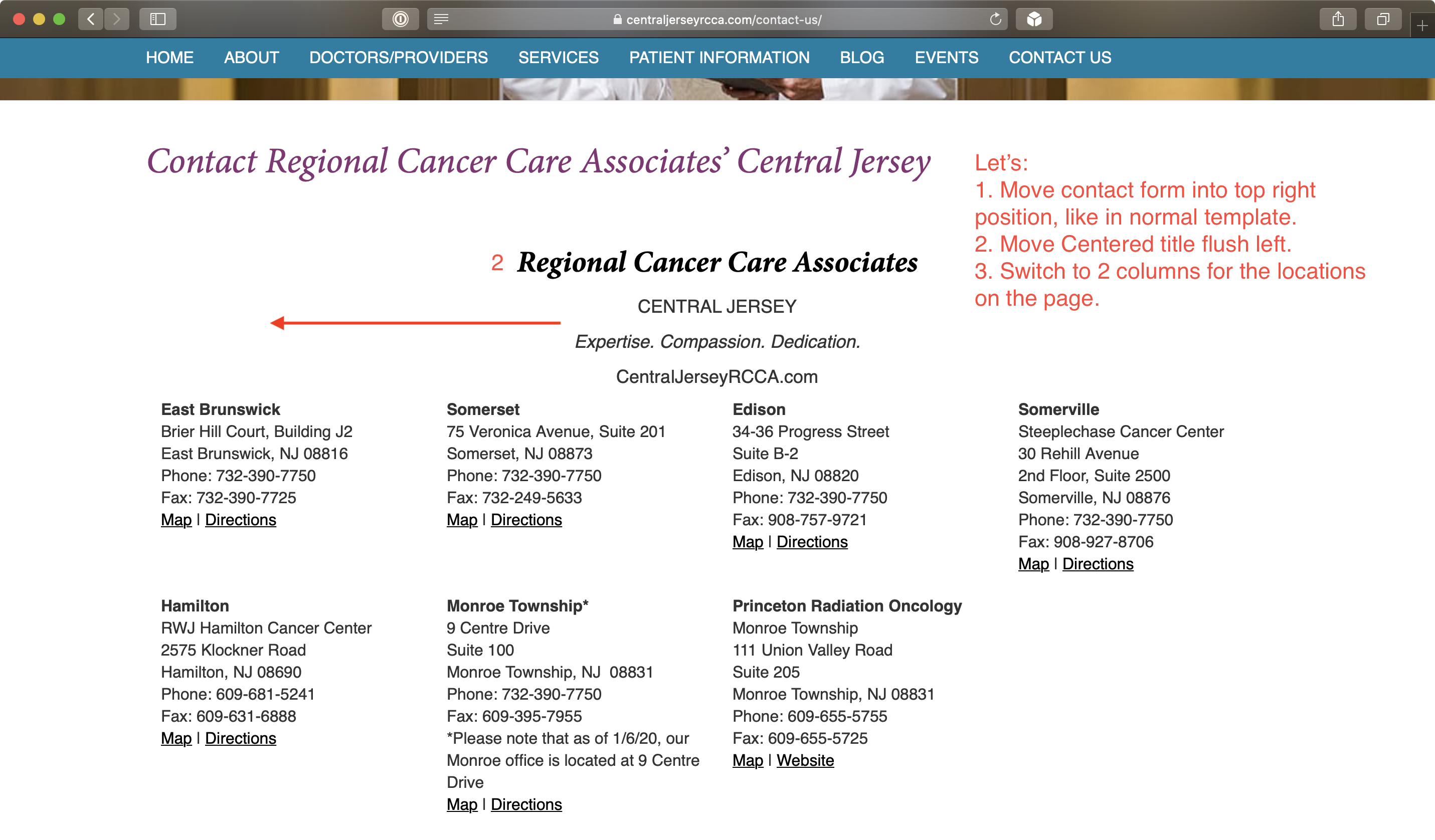Screen dimensions: 1435x840
Task: Open Somerset Map link
Action: [x=462, y=520]
